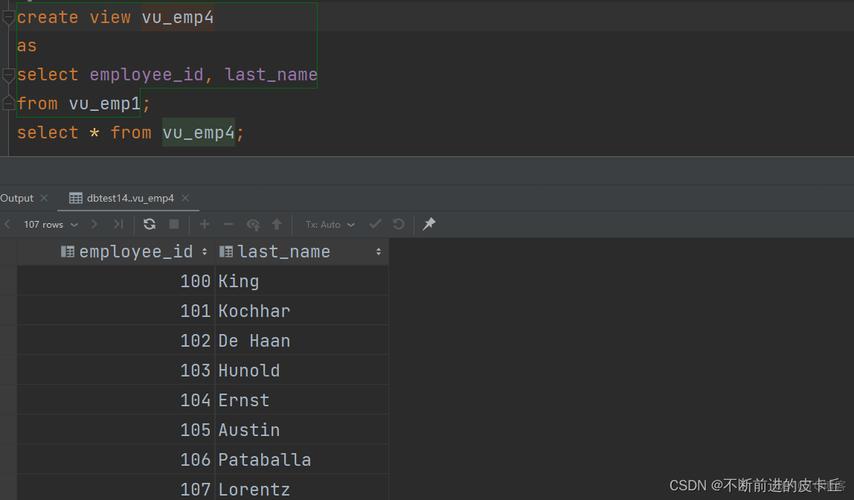
Task: Click the Rollback undo icon
Action: 399,224
